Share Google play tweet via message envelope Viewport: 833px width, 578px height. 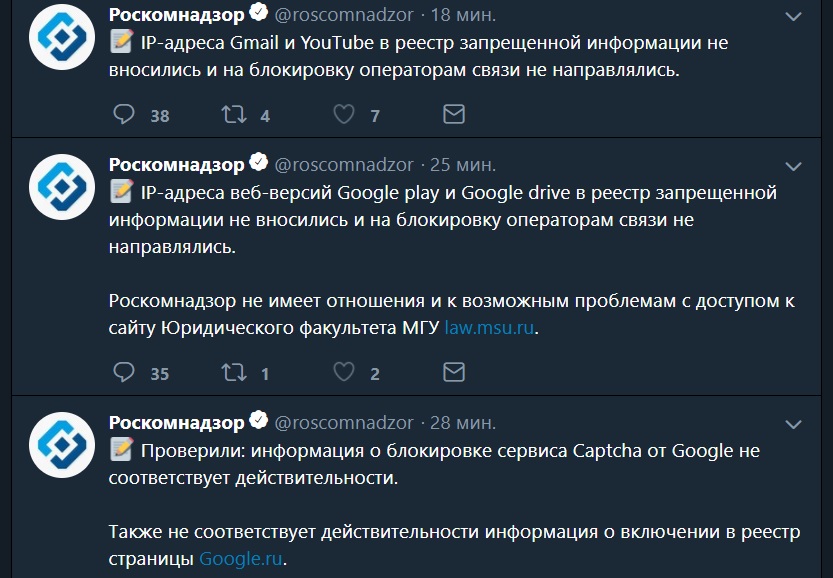click(453, 373)
